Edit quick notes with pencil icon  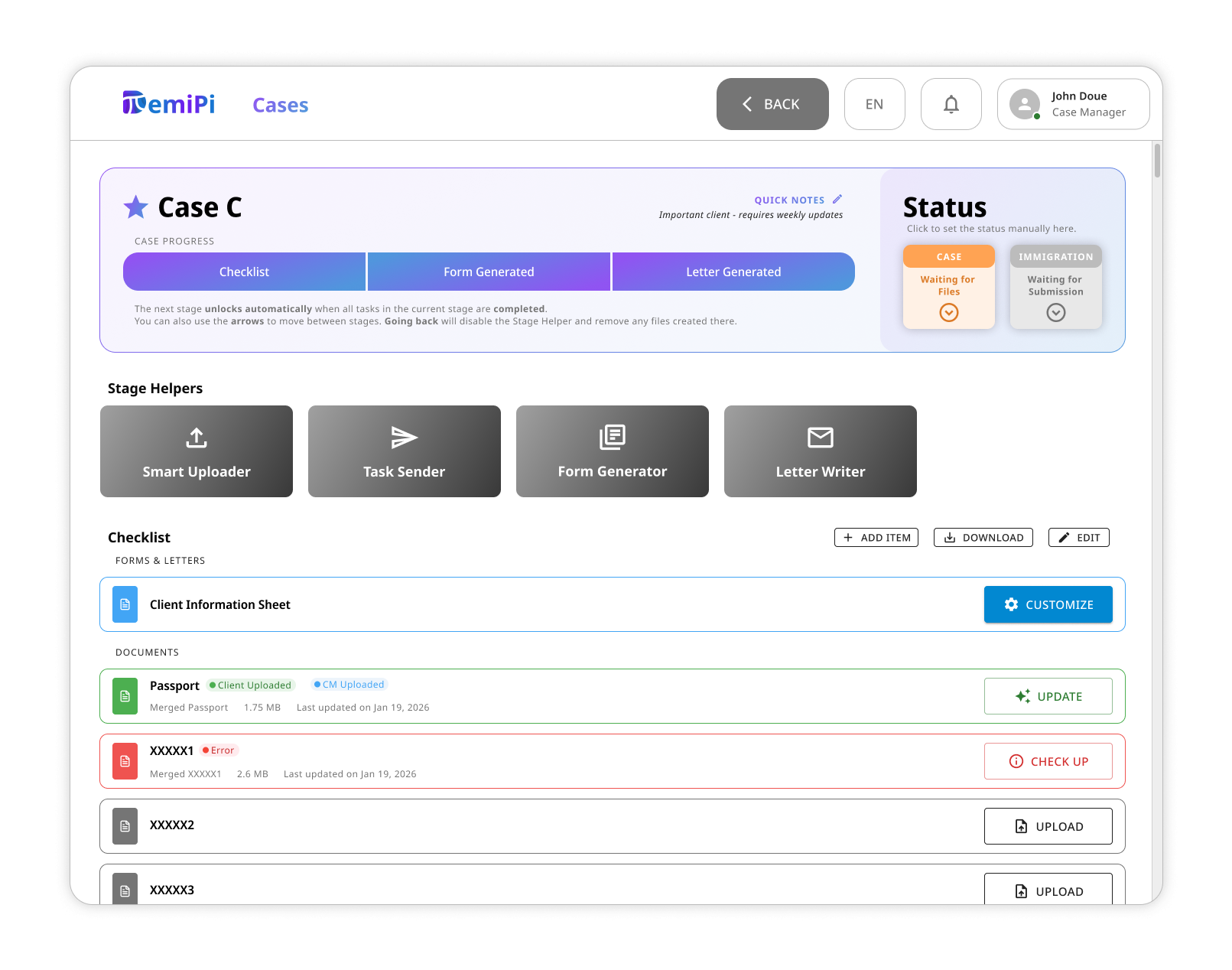tap(837, 199)
